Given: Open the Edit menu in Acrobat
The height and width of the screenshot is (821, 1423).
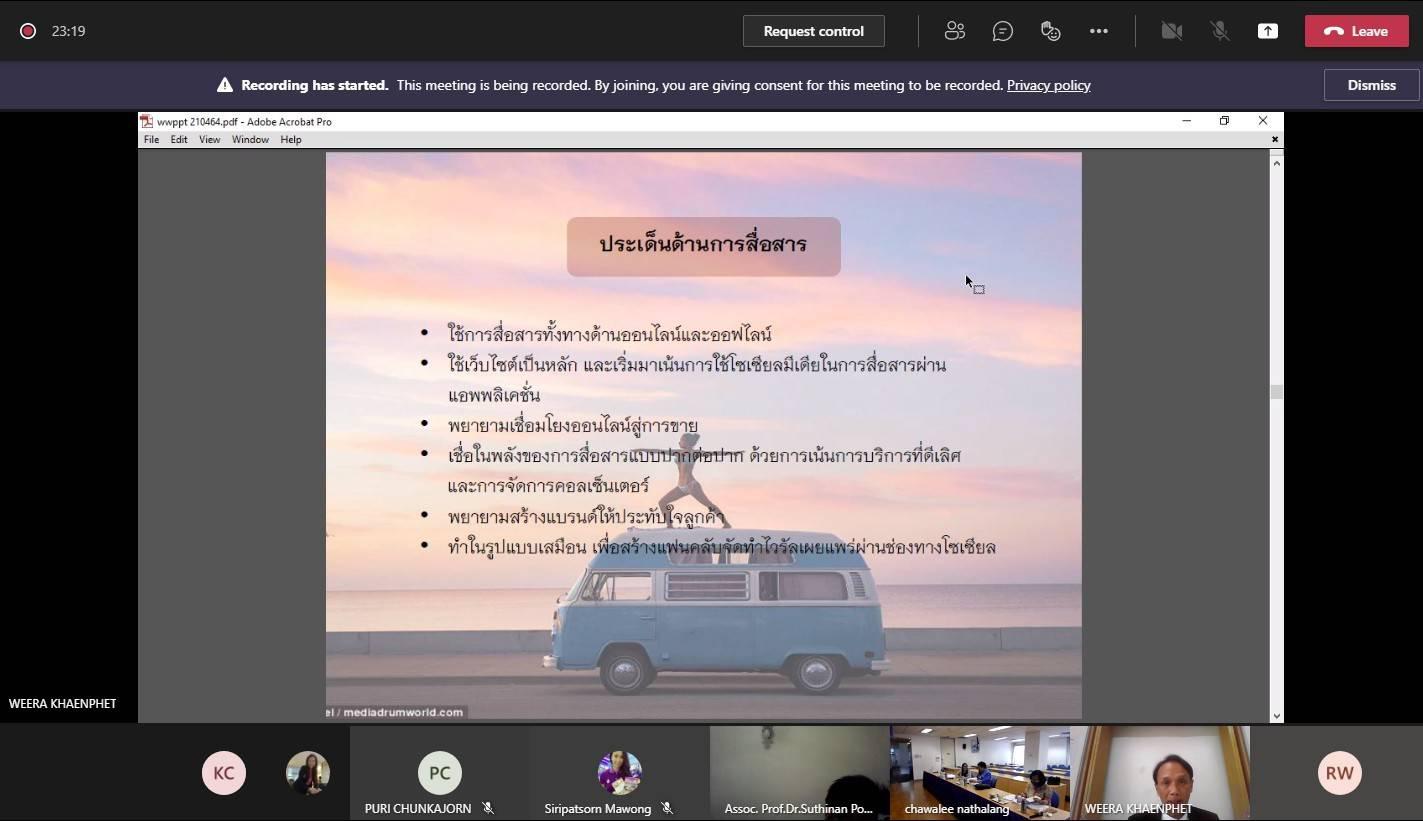Looking at the screenshot, I should pyautogui.click(x=179, y=140).
